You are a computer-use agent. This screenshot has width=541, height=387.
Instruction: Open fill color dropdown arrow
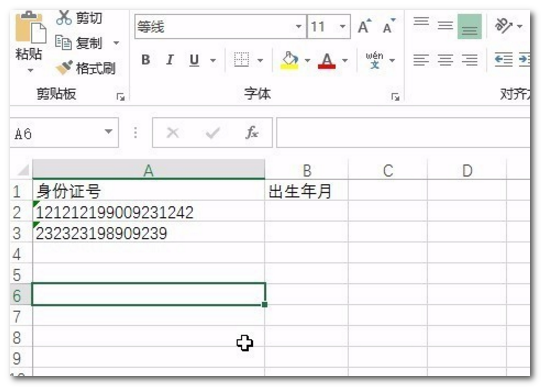pyautogui.click(x=307, y=60)
